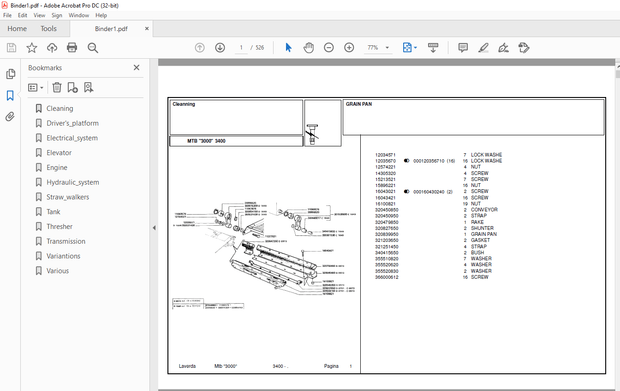Open bookmarks options dropdown menu
Viewport: 620px width, 391px height.
point(36,87)
